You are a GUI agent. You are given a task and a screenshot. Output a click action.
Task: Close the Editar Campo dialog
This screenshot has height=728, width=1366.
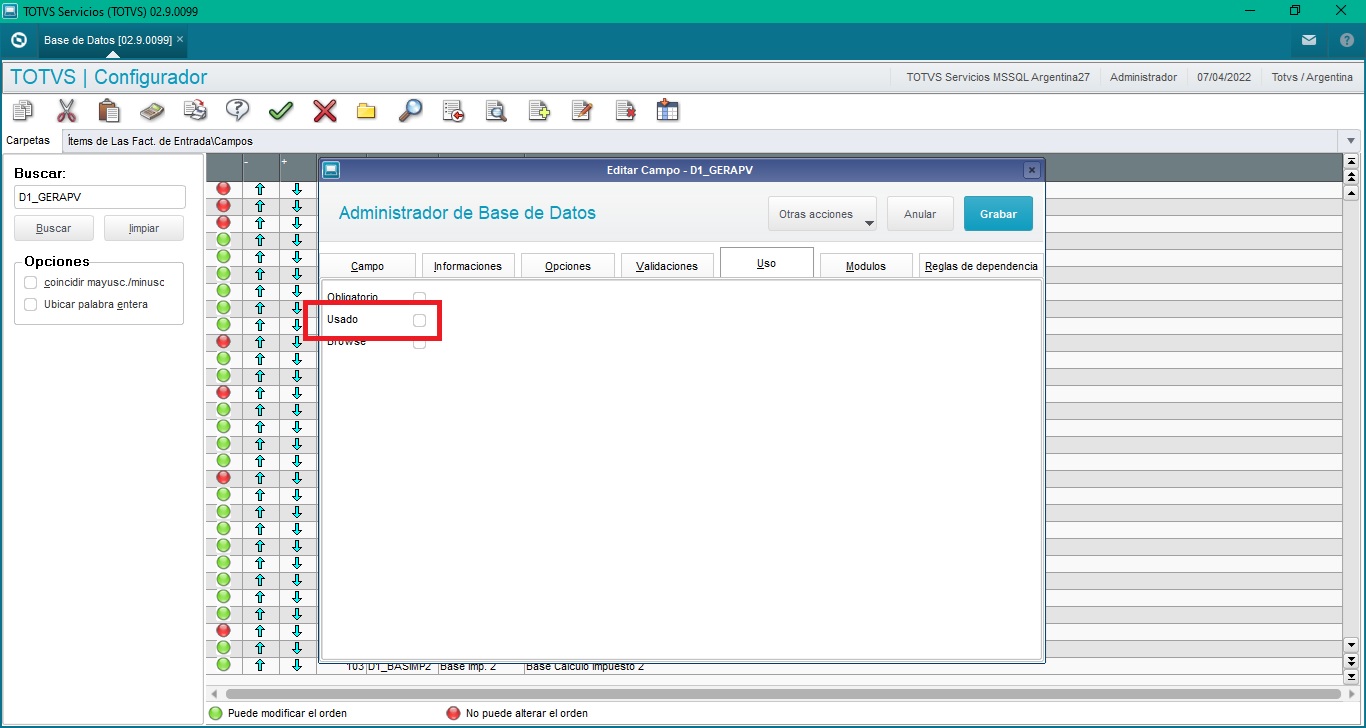pyautogui.click(x=1031, y=170)
